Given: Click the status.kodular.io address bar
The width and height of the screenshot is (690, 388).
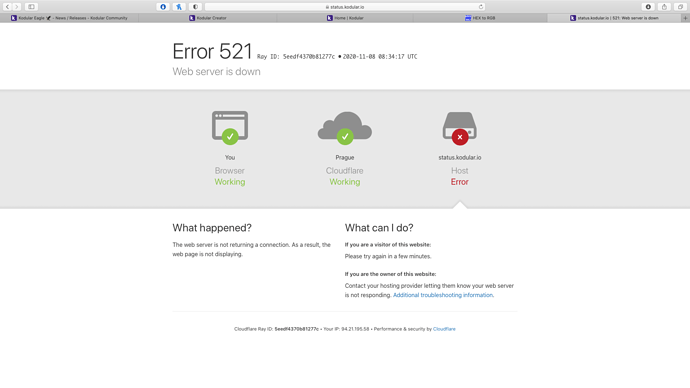Looking at the screenshot, I should click(x=345, y=7).
